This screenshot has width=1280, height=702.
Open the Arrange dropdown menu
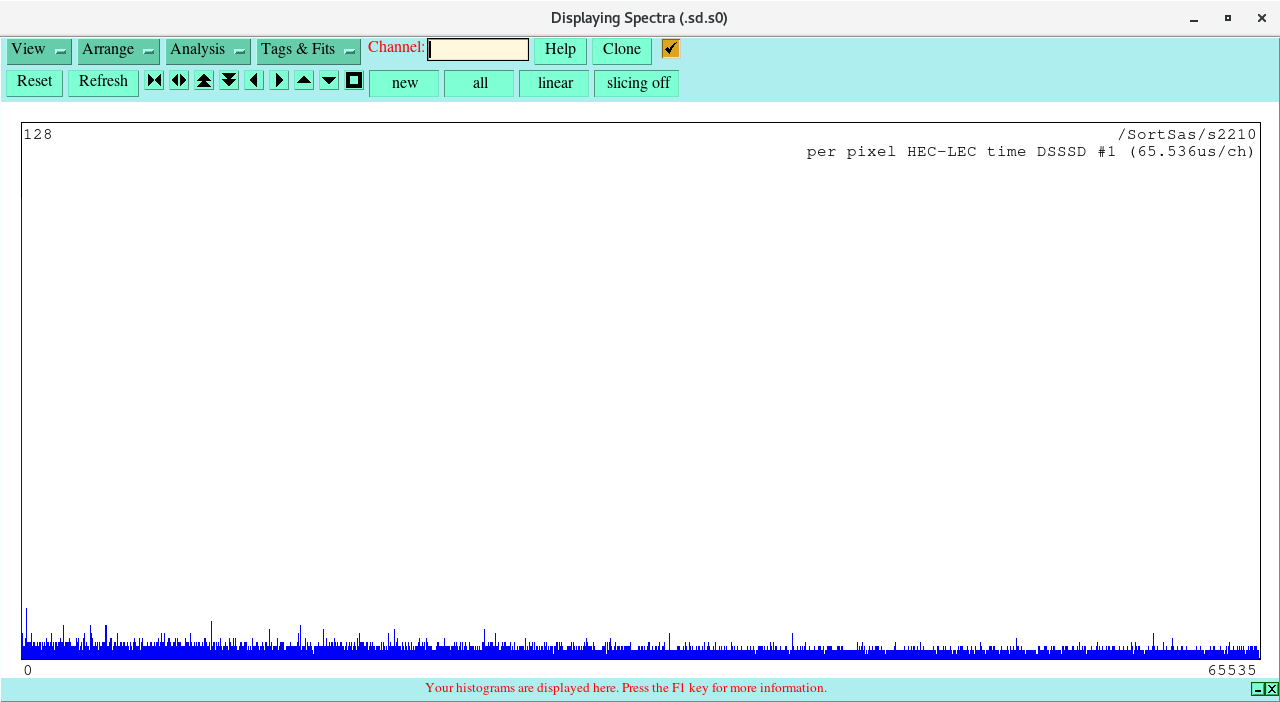coord(118,50)
